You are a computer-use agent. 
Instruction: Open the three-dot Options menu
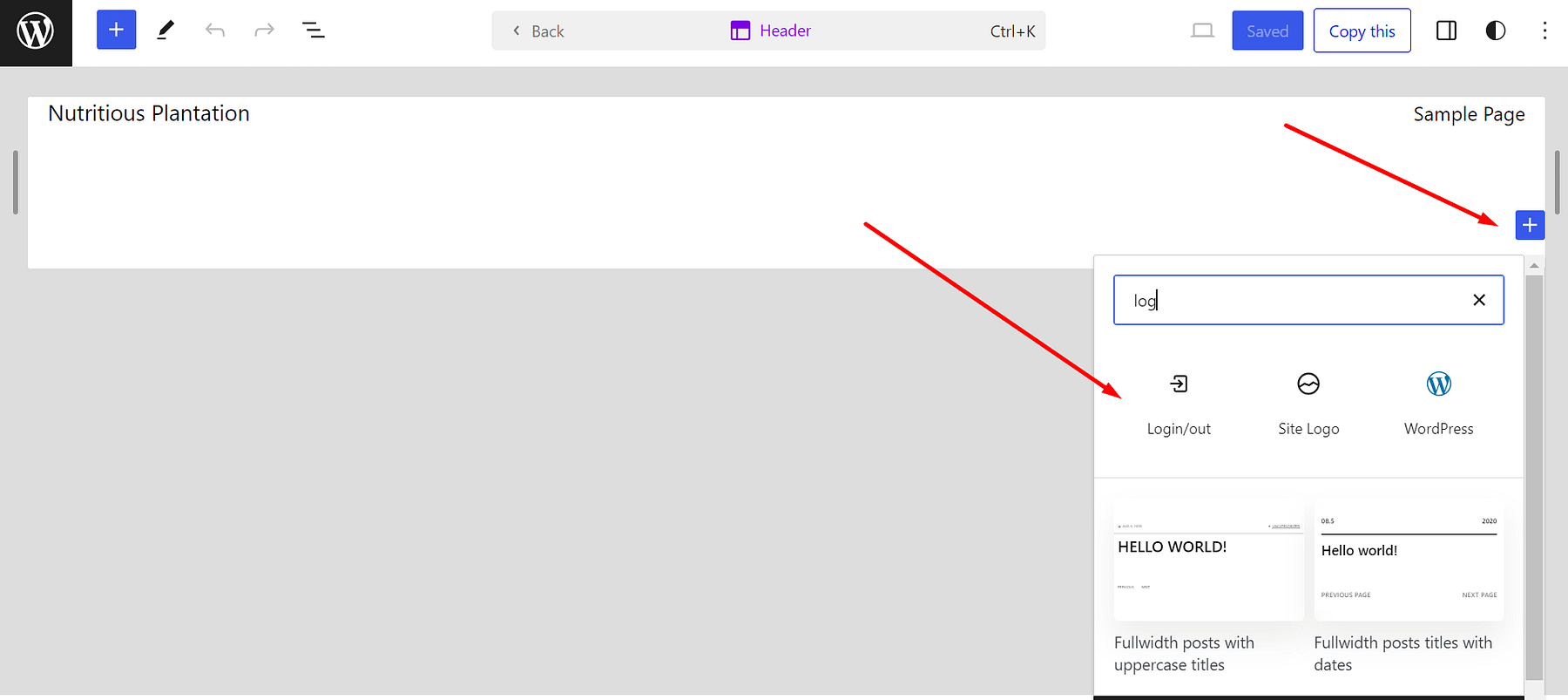tap(1544, 31)
